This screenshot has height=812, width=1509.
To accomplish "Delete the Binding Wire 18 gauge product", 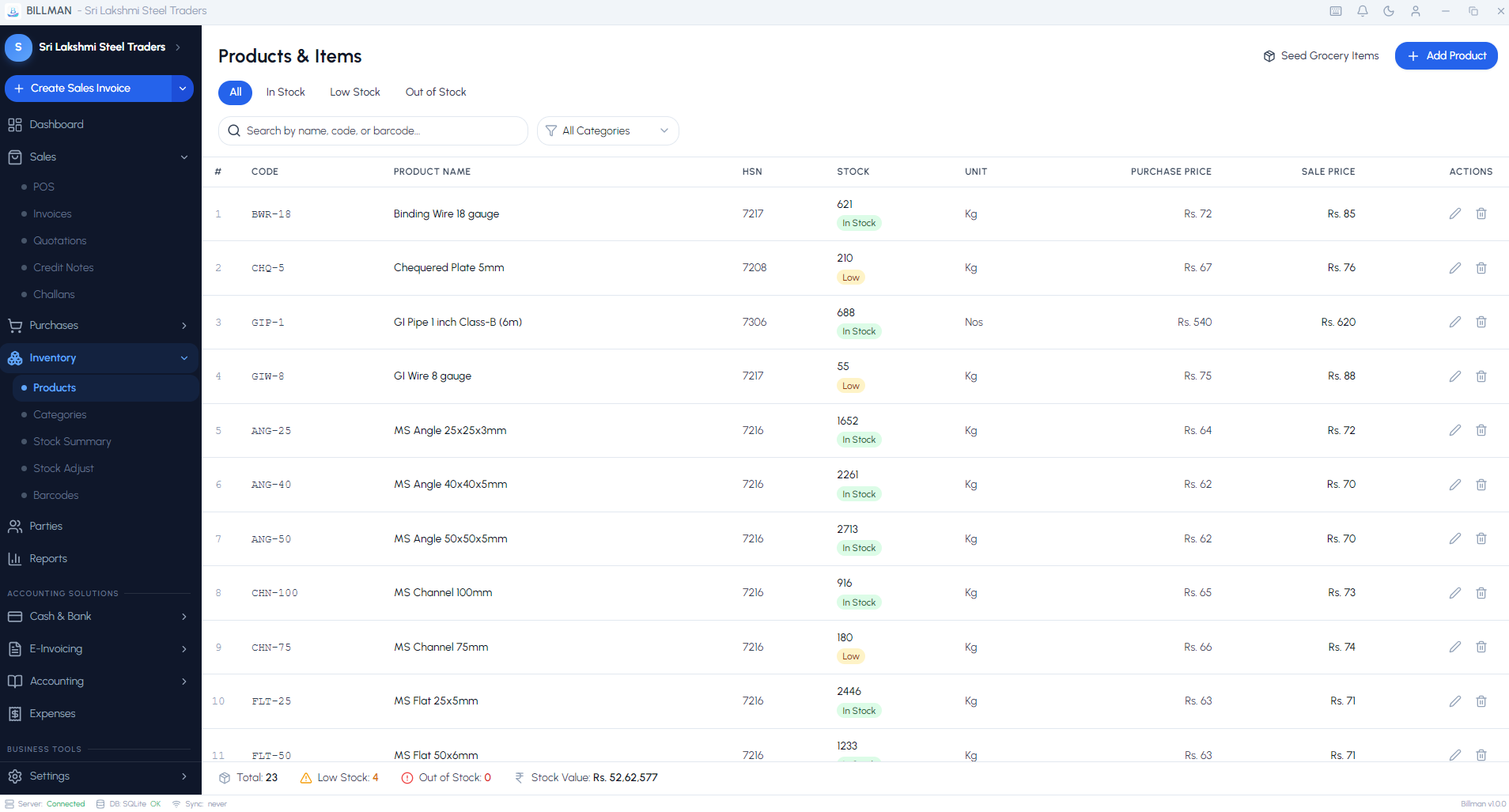I will click(x=1481, y=213).
